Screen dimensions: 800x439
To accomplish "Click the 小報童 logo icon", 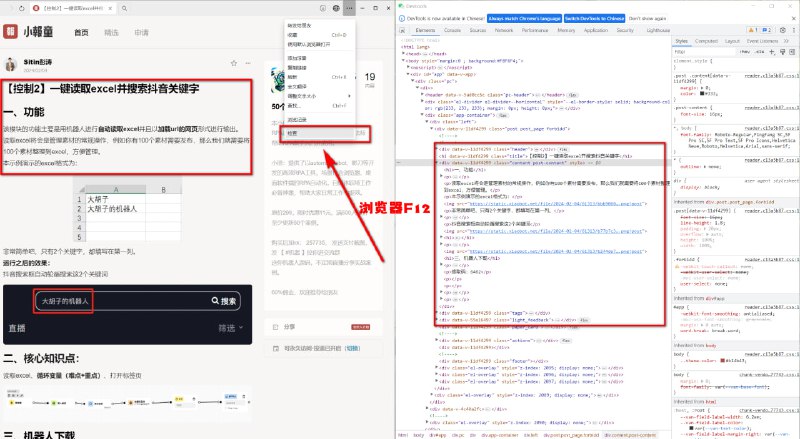I will click(x=14, y=33).
